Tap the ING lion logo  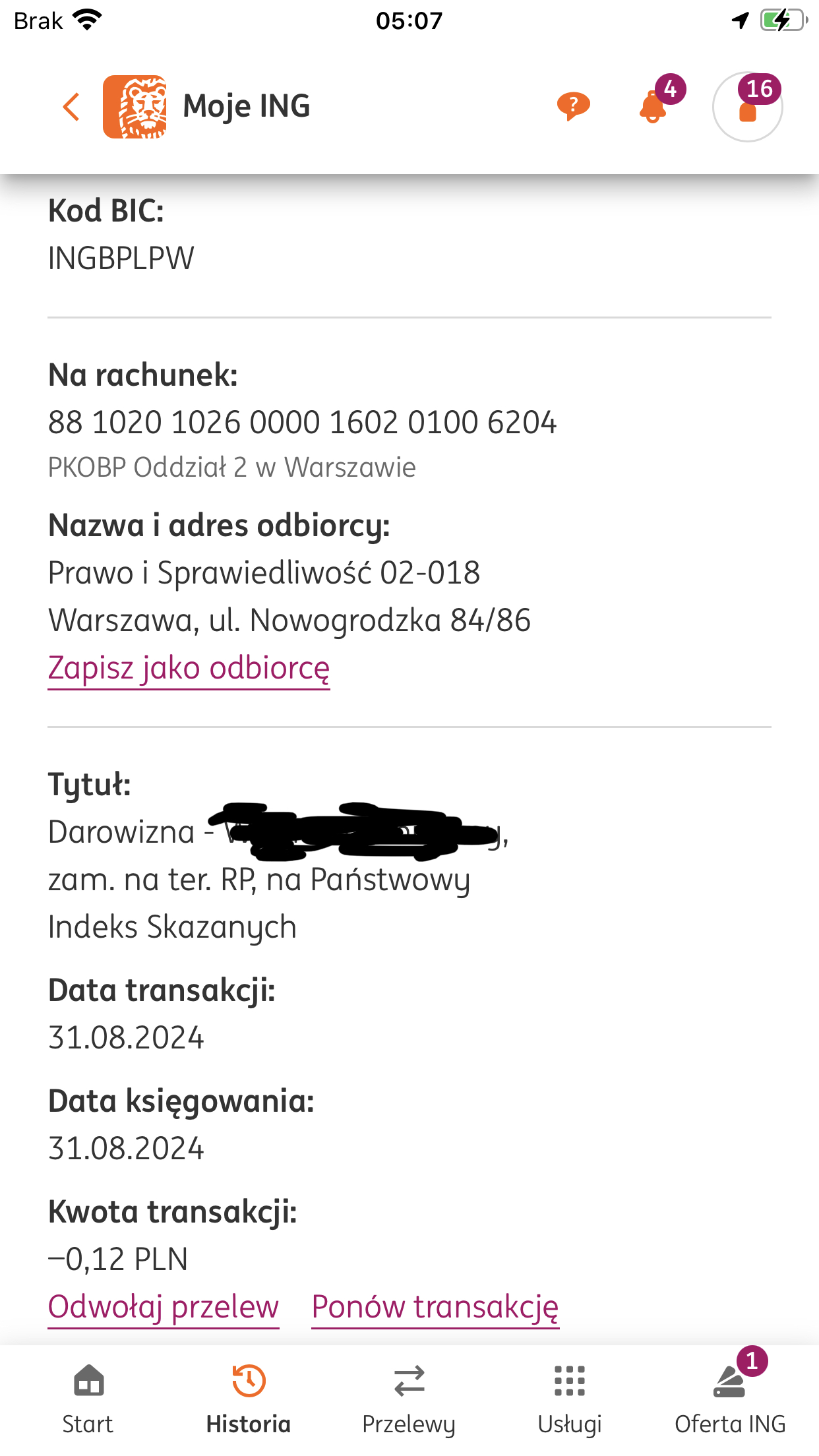[135, 107]
